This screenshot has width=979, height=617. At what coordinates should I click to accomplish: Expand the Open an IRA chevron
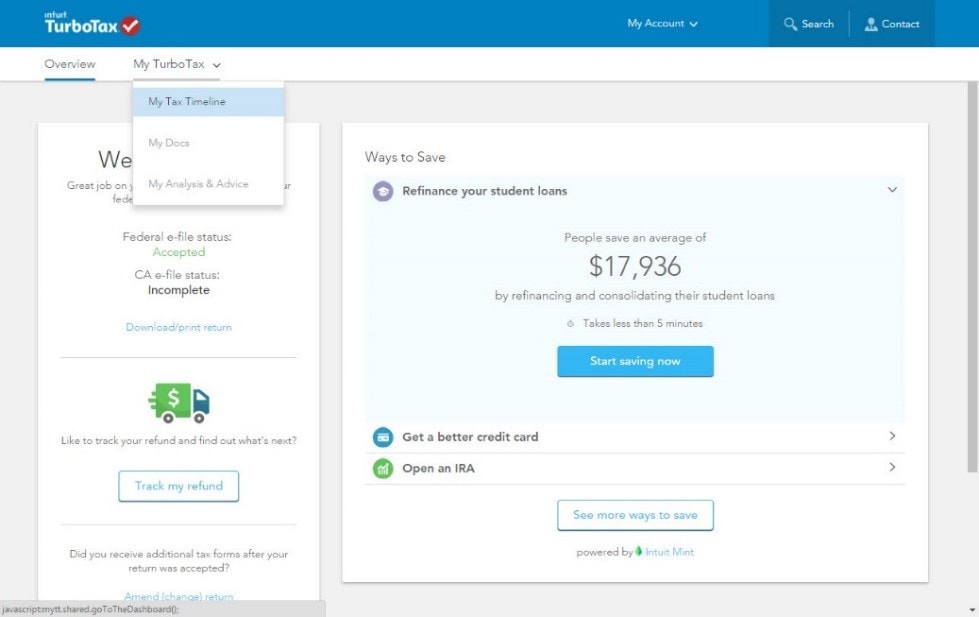tap(892, 467)
